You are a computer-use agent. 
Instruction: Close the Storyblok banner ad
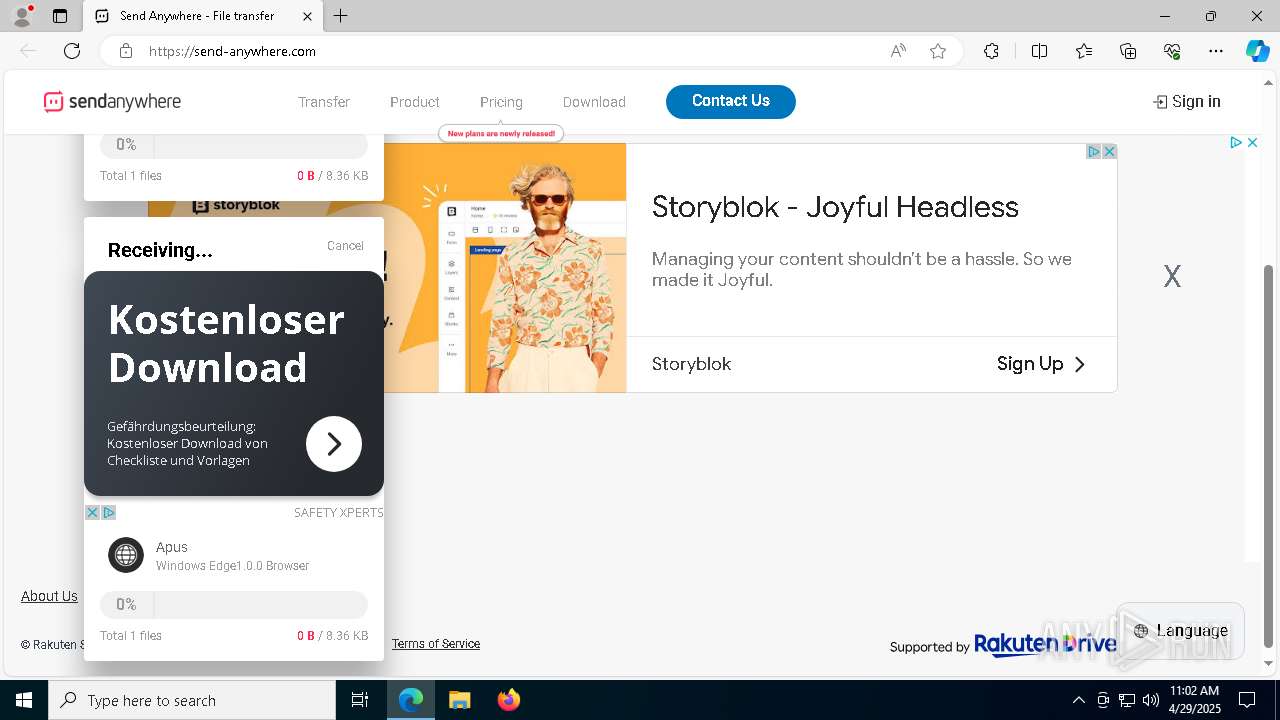[x=1109, y=152]
